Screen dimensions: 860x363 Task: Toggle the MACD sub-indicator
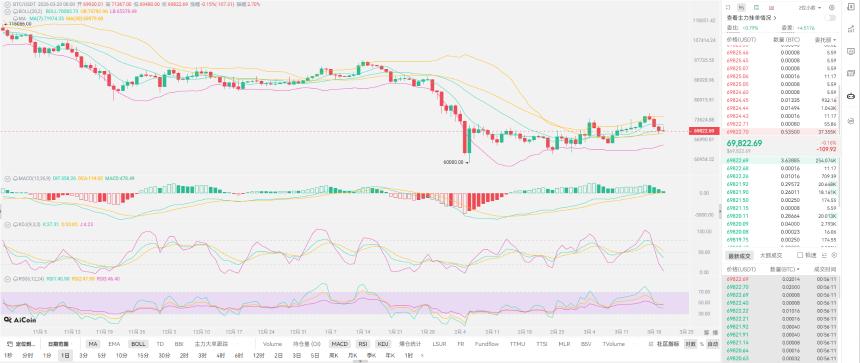click(340, 344)
